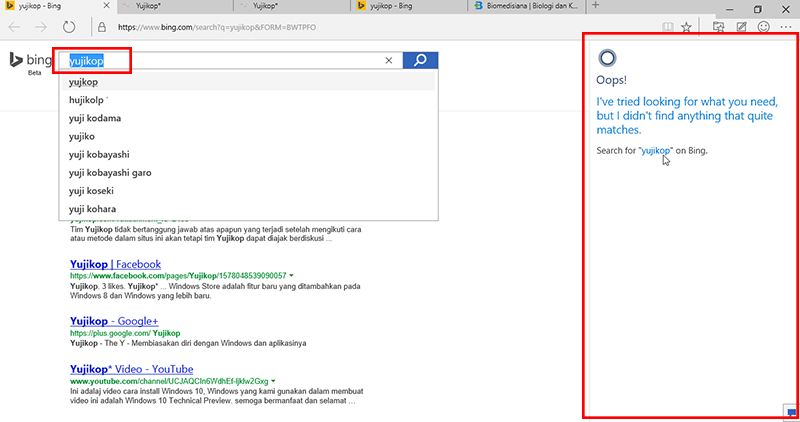The width and height of the screenshot is (800, 422).
Task: Click the blue chat icon at bottom right
Action: pyautogui.click(x=791, y=412)
